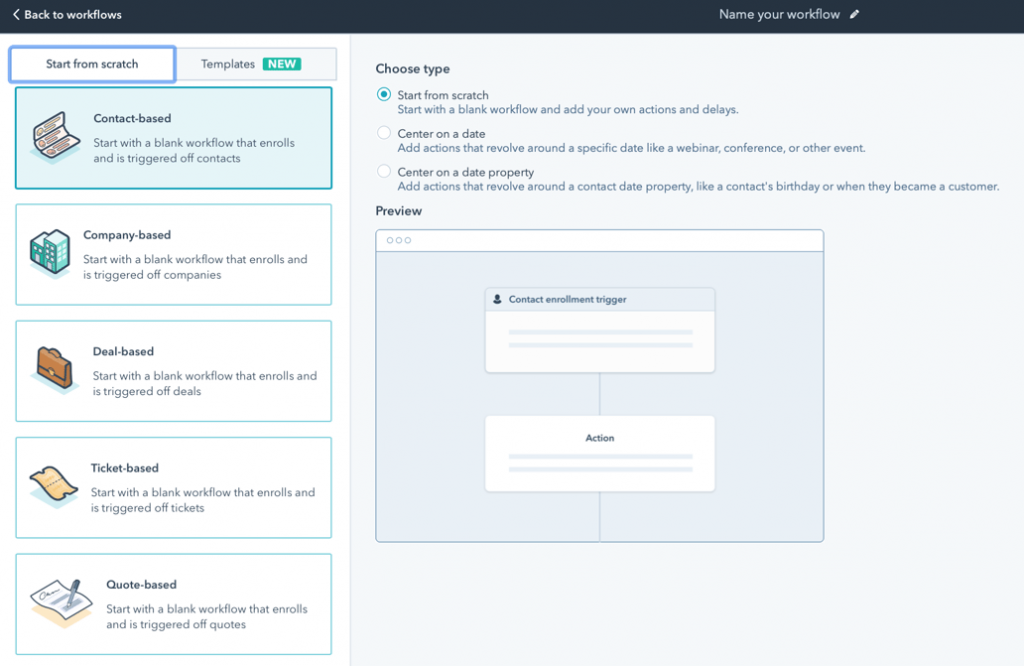Click the Action box in the preview
This screenshot has height=666, width=1024.
click(x=600, y=452)
